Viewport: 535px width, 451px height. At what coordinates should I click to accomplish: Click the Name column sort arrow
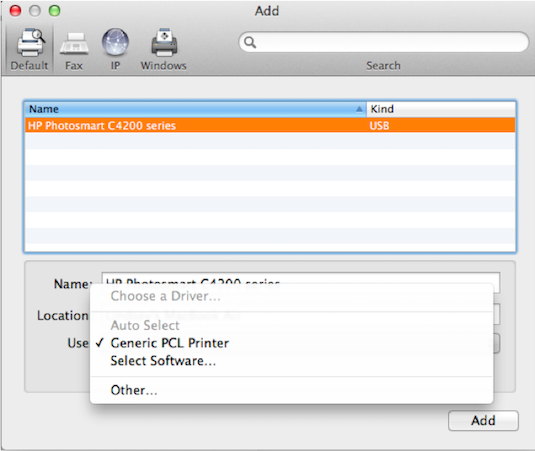[359, 109]
